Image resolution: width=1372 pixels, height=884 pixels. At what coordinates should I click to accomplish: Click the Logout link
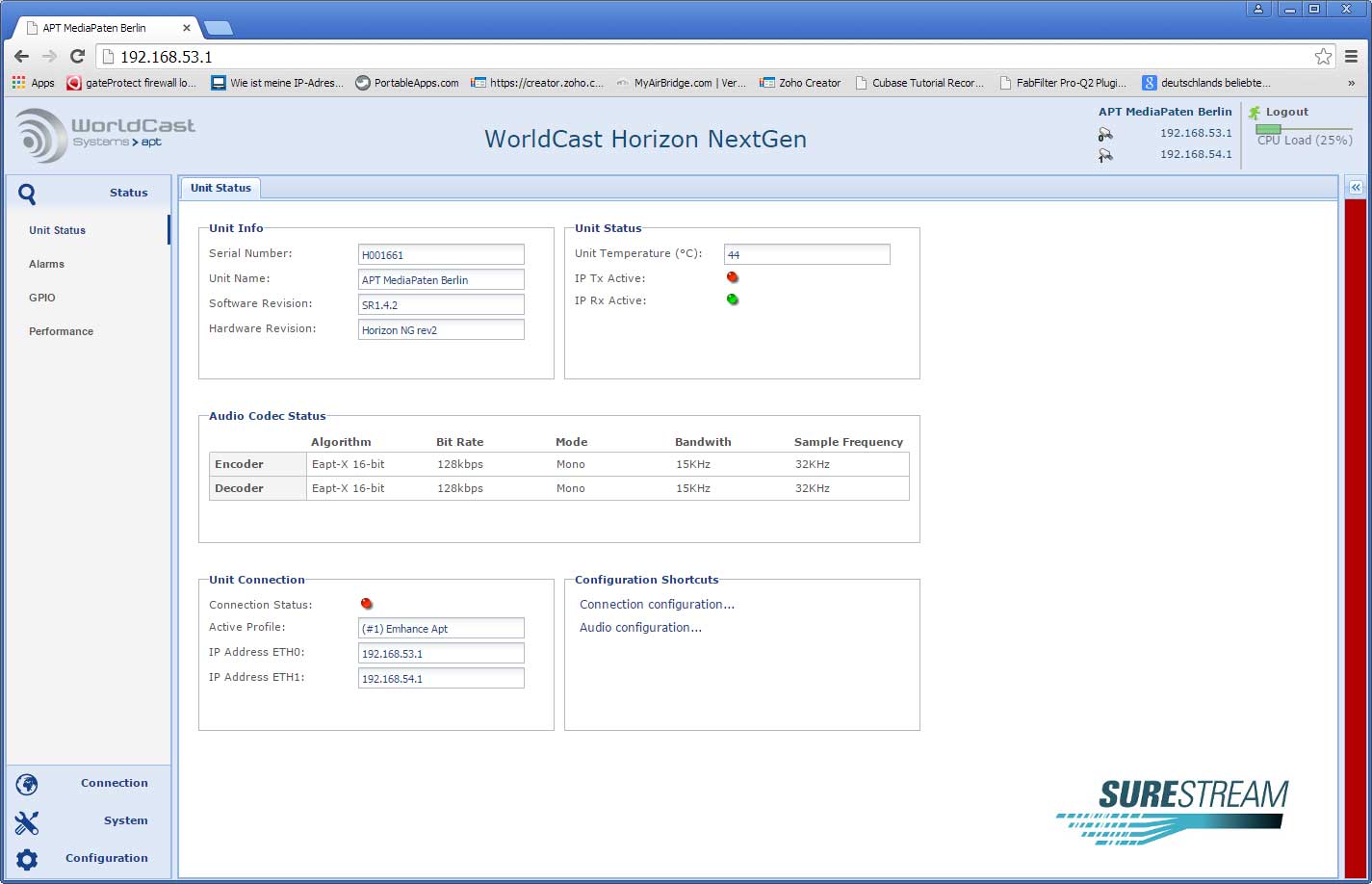pyautogui.click(x=1287, y=112)
